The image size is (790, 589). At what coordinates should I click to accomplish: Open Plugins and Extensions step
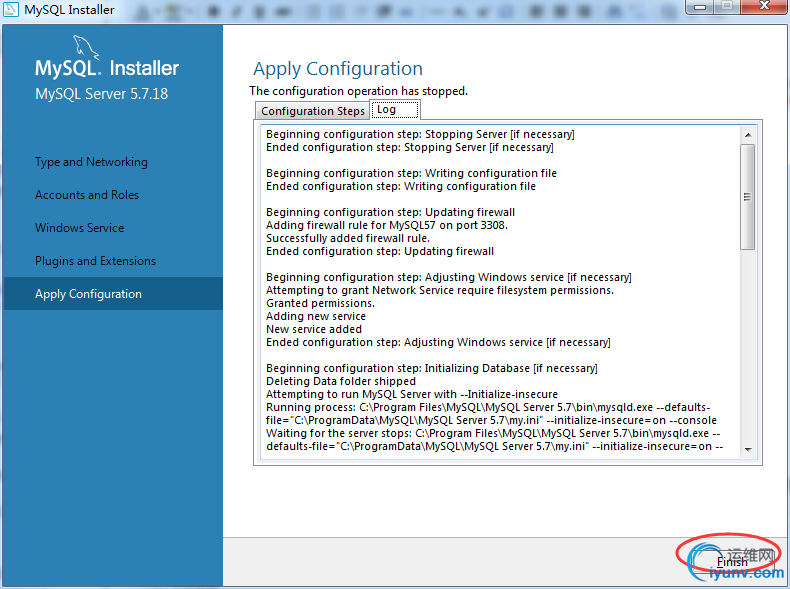(x=95, y=261)
